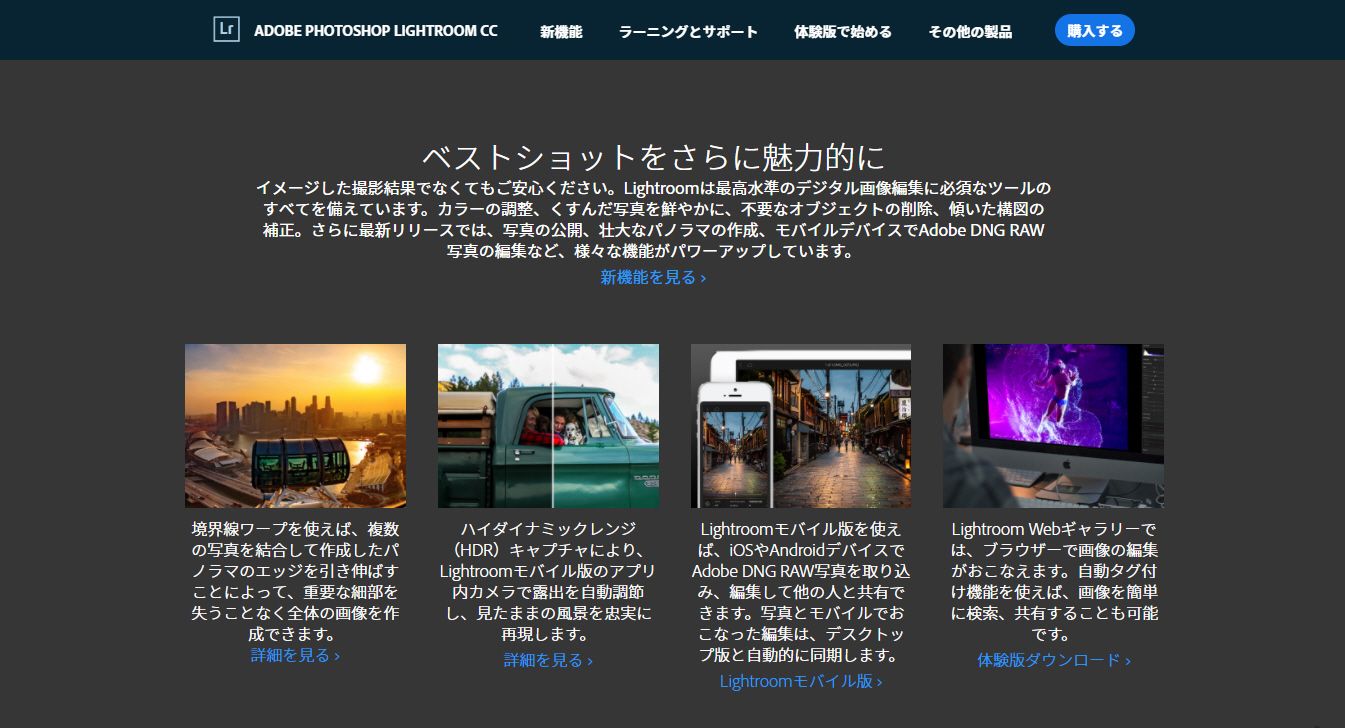The width and height of the screenshot is (1345, 728).
Task: Open ラーニングとサポート menu item
Action: point(688,31)
